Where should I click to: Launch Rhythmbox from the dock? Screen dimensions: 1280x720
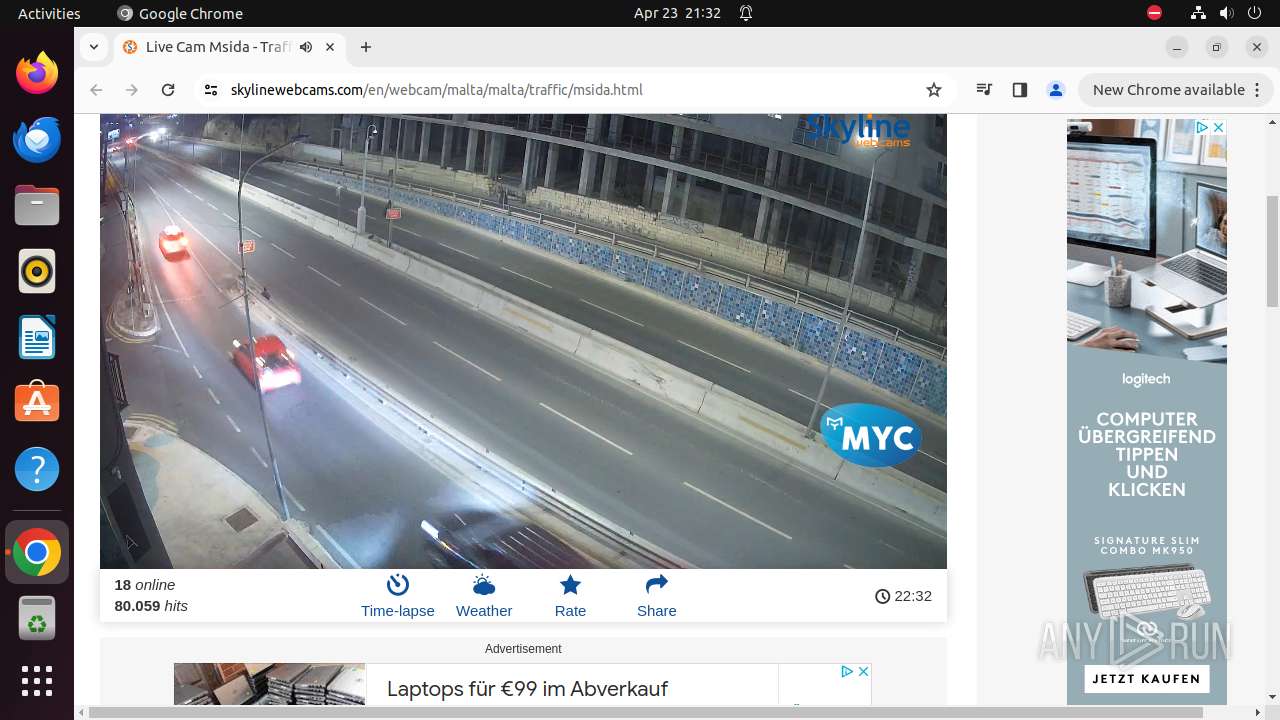coord(37,271)
